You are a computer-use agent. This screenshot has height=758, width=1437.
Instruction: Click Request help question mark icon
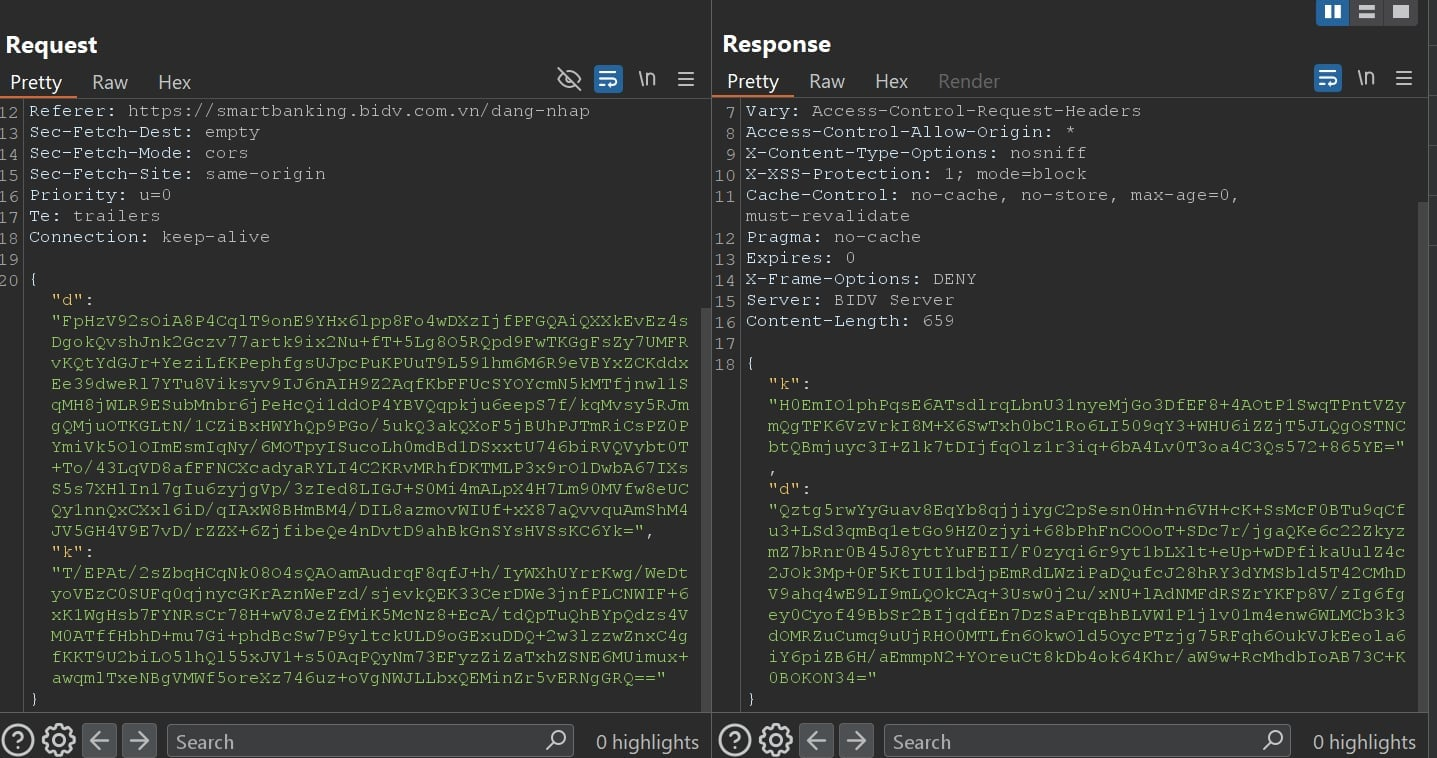[x=19, y=740]
